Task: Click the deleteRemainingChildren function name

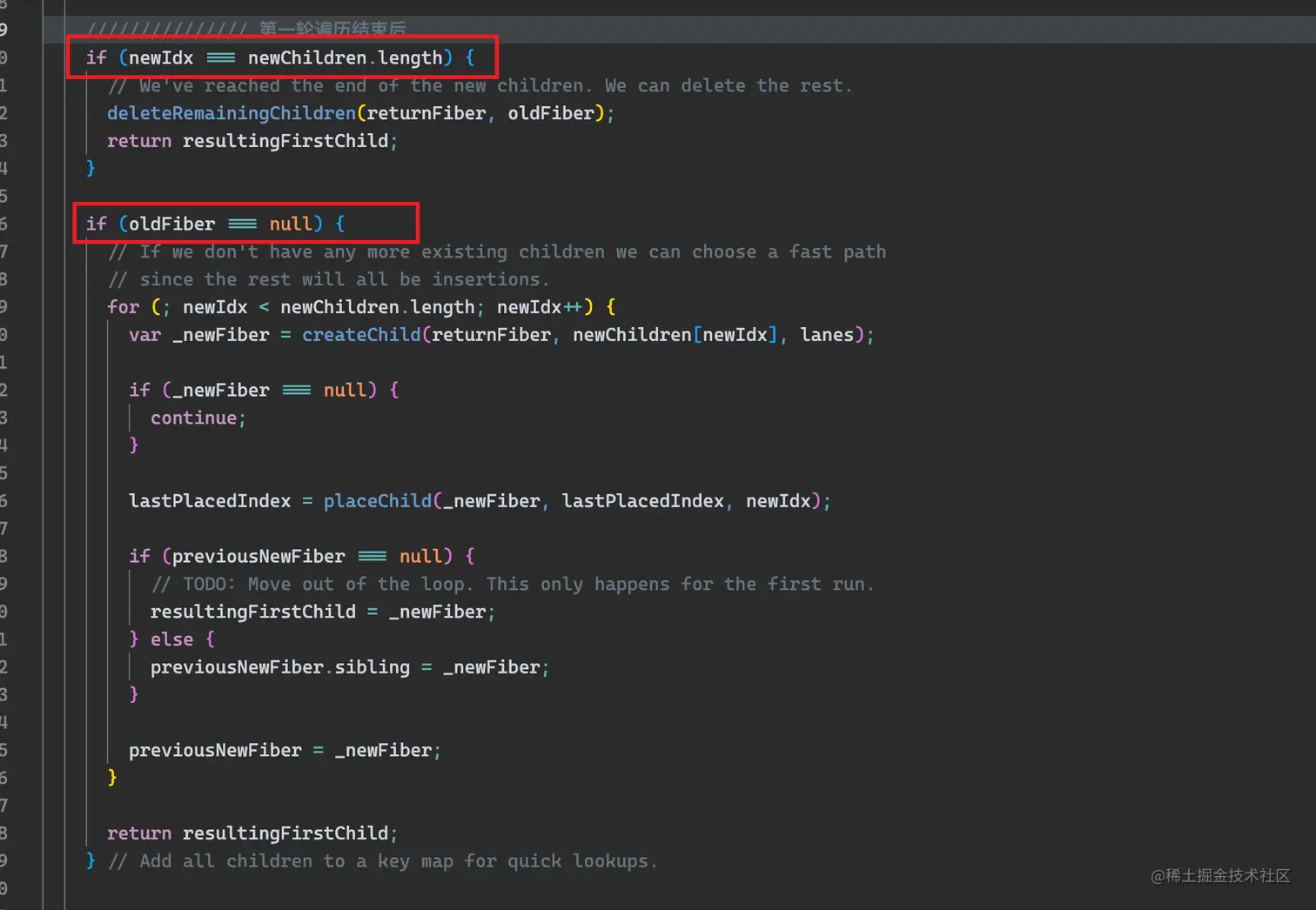Action: pos(232,114)
